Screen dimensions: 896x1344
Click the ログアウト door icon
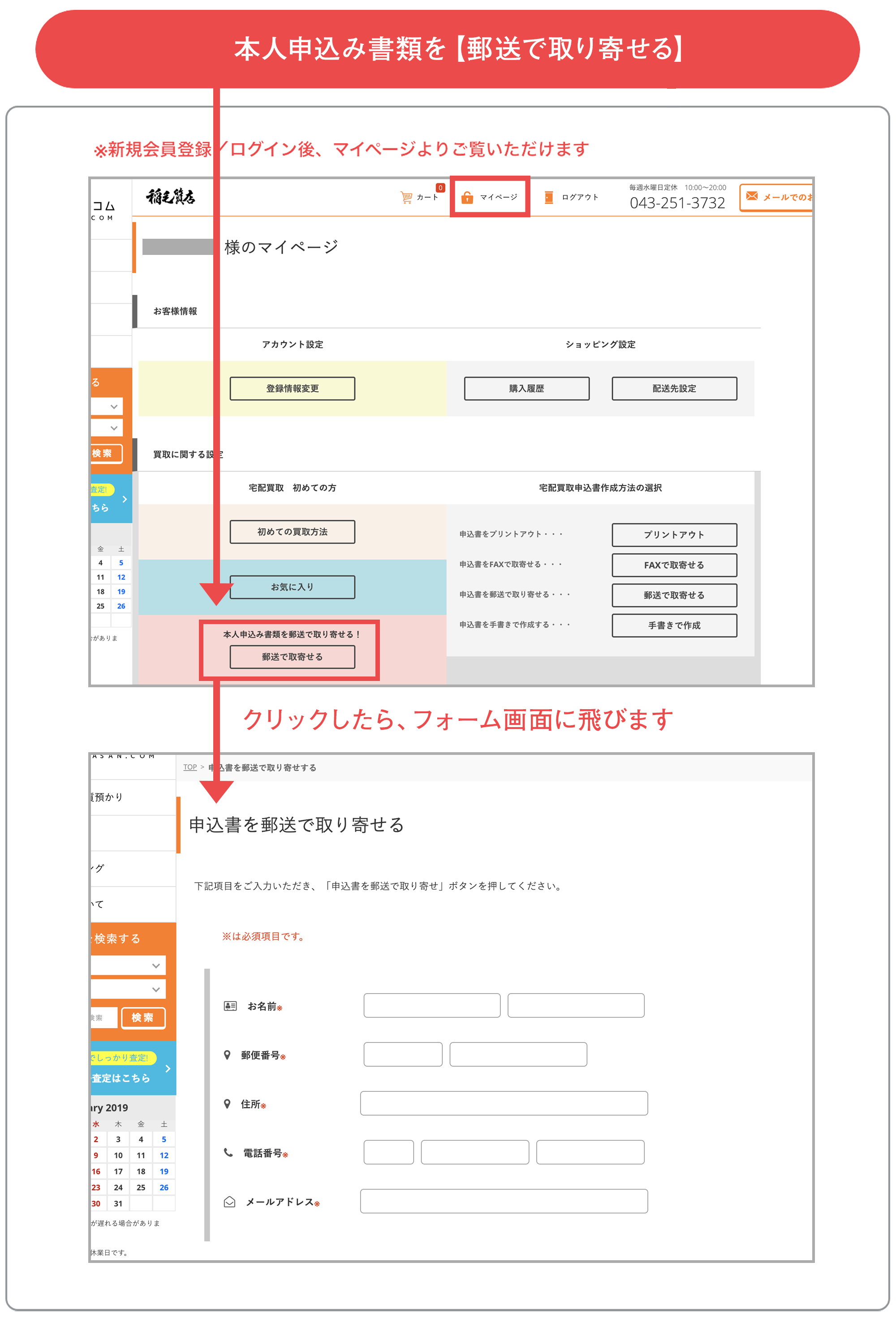548,197
